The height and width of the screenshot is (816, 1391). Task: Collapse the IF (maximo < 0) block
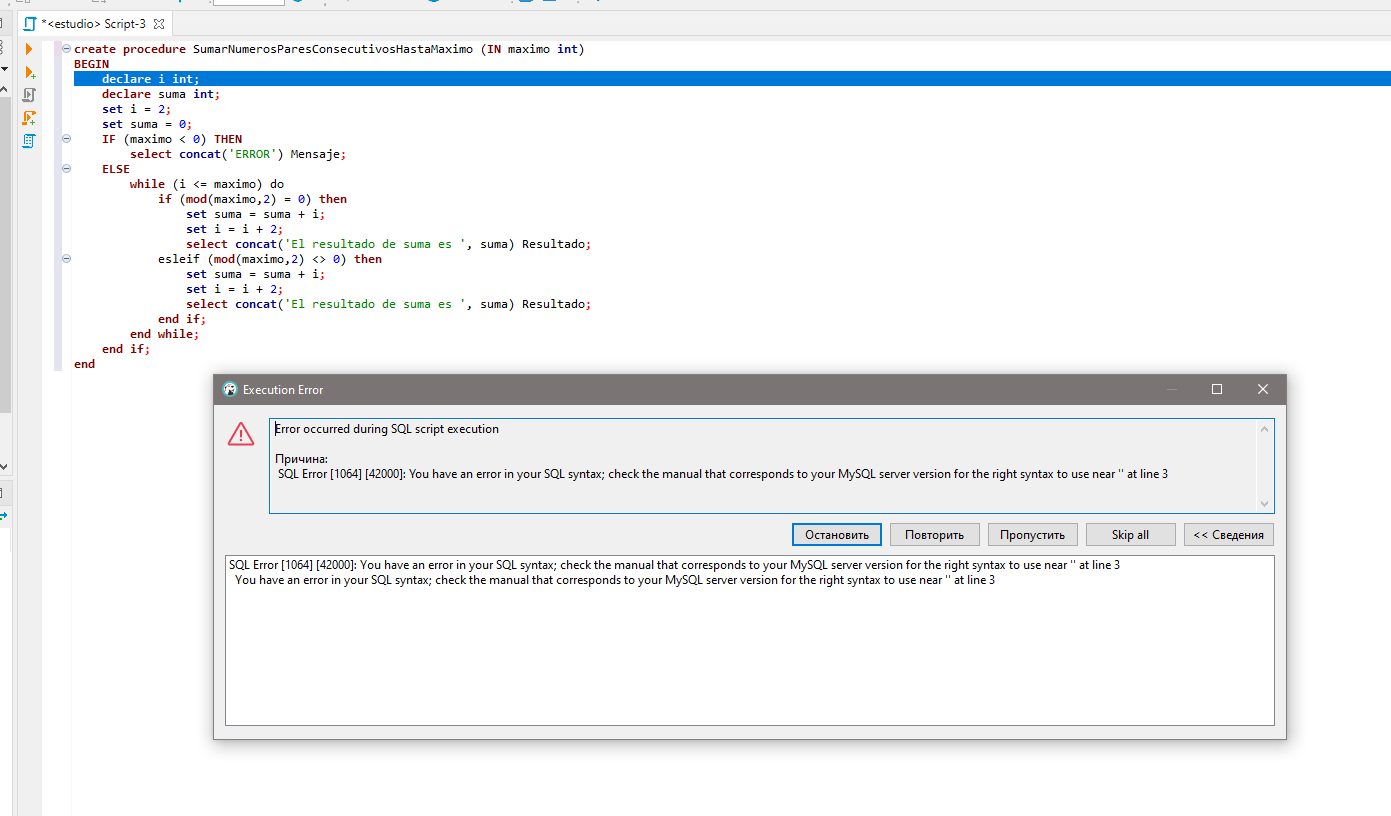(66, 139)
